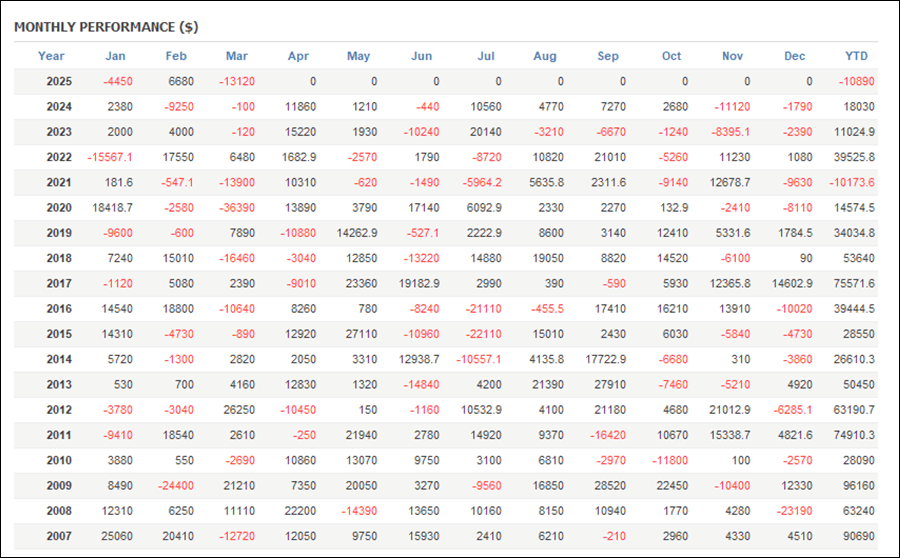
Task: Click the 2022 YTD value 39525.8
Action: (854, 157)
